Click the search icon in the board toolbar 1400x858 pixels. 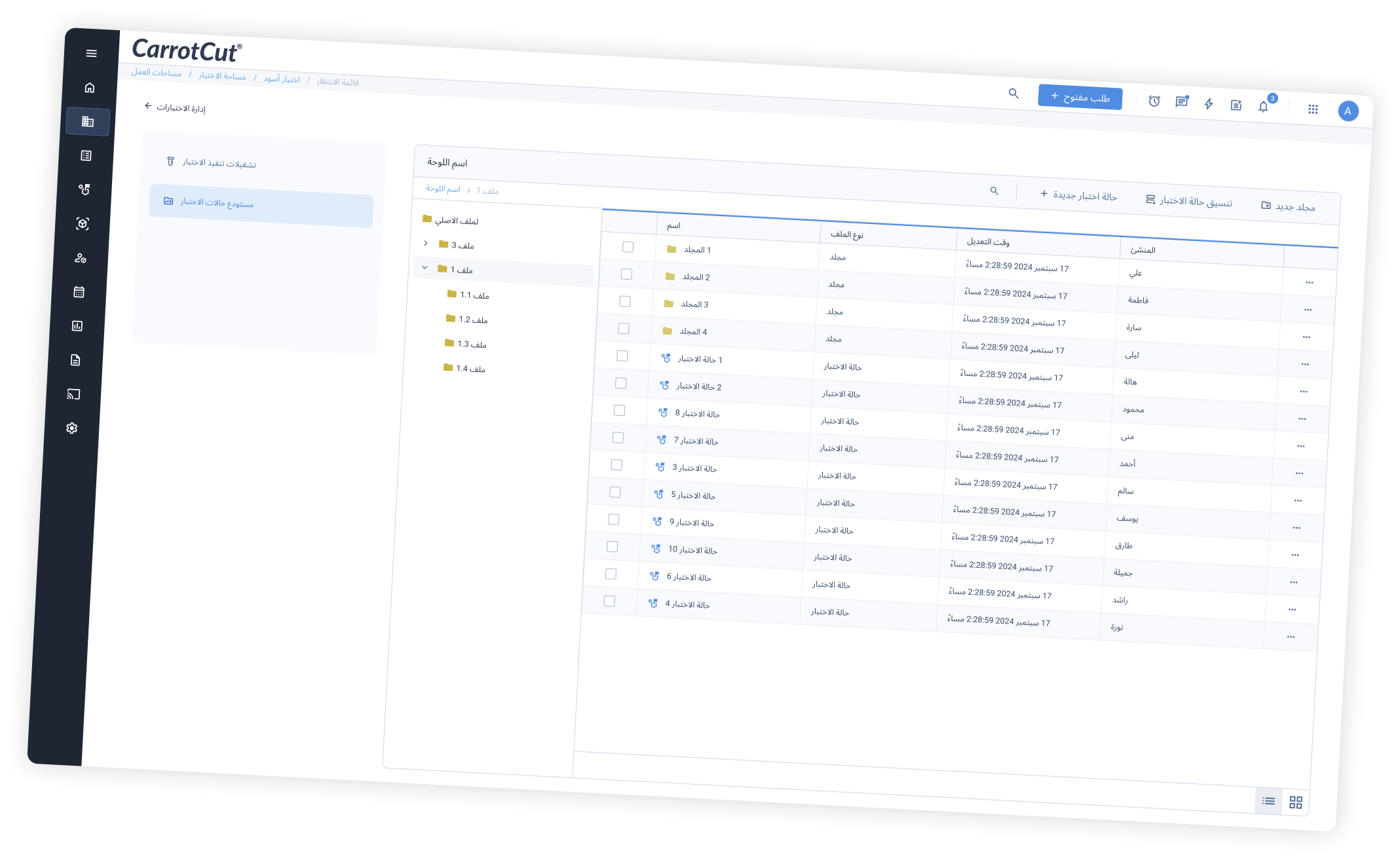(x=994, y=191)
